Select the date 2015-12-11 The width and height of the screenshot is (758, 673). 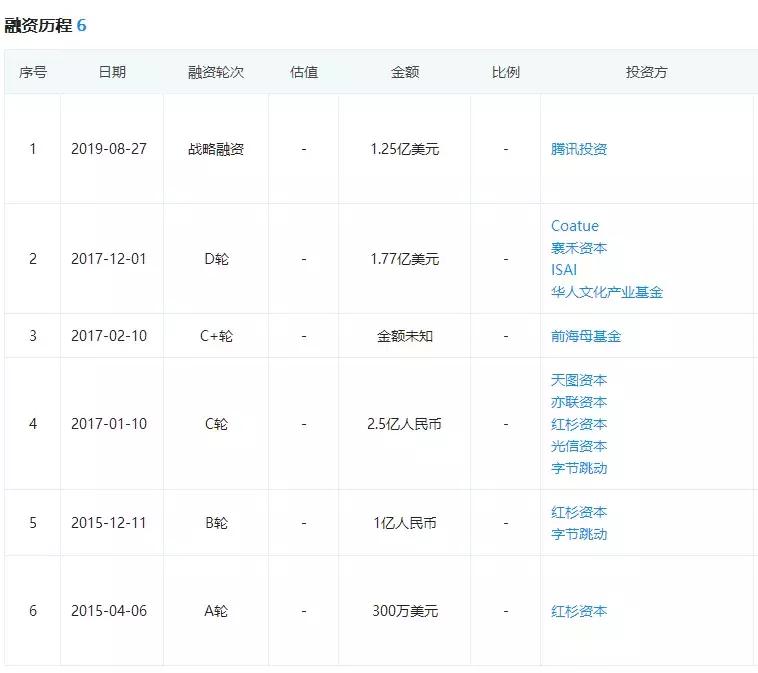click(x=109, y=523)
